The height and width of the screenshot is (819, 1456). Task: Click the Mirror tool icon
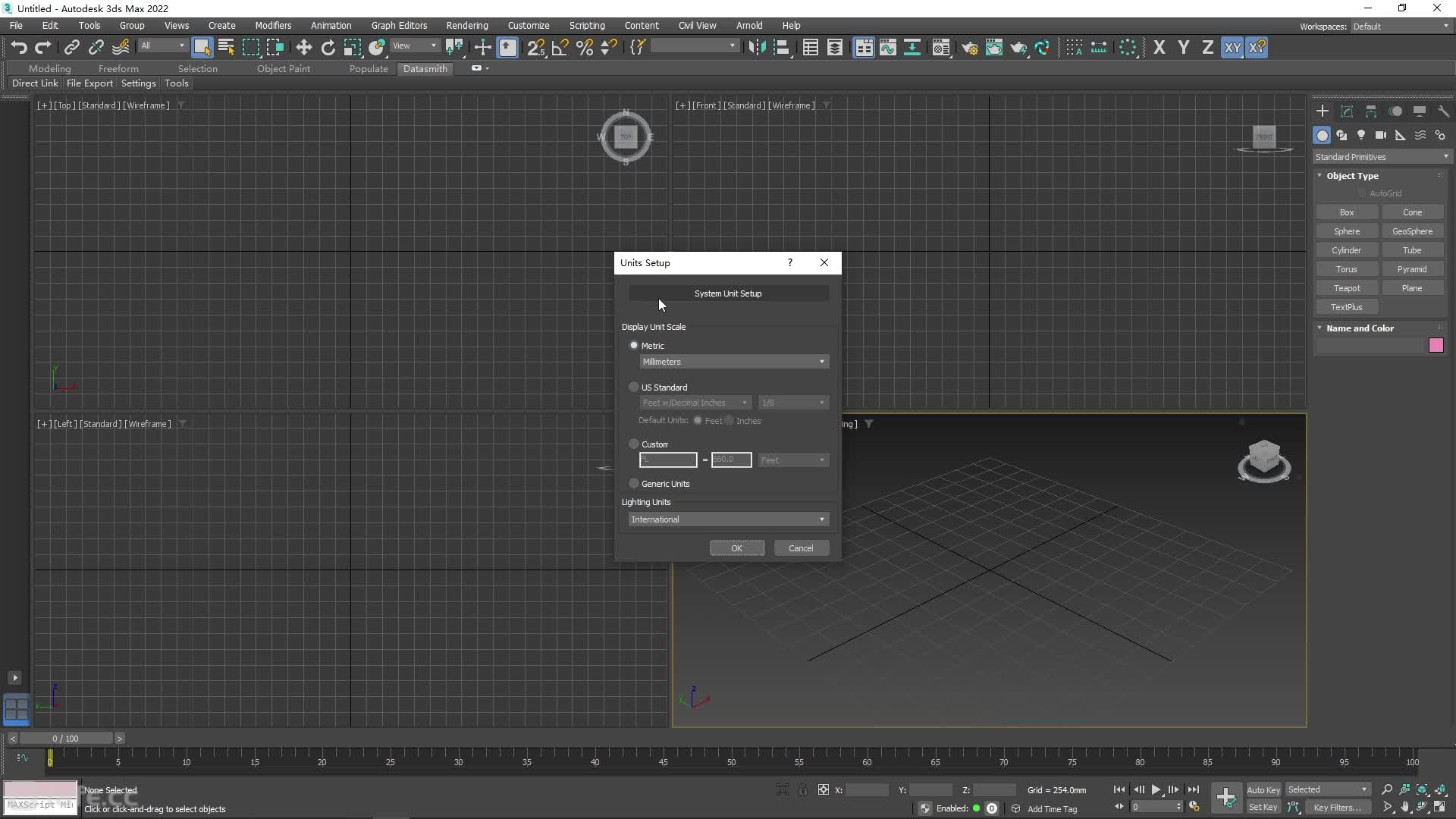click(x=756, y=48)
